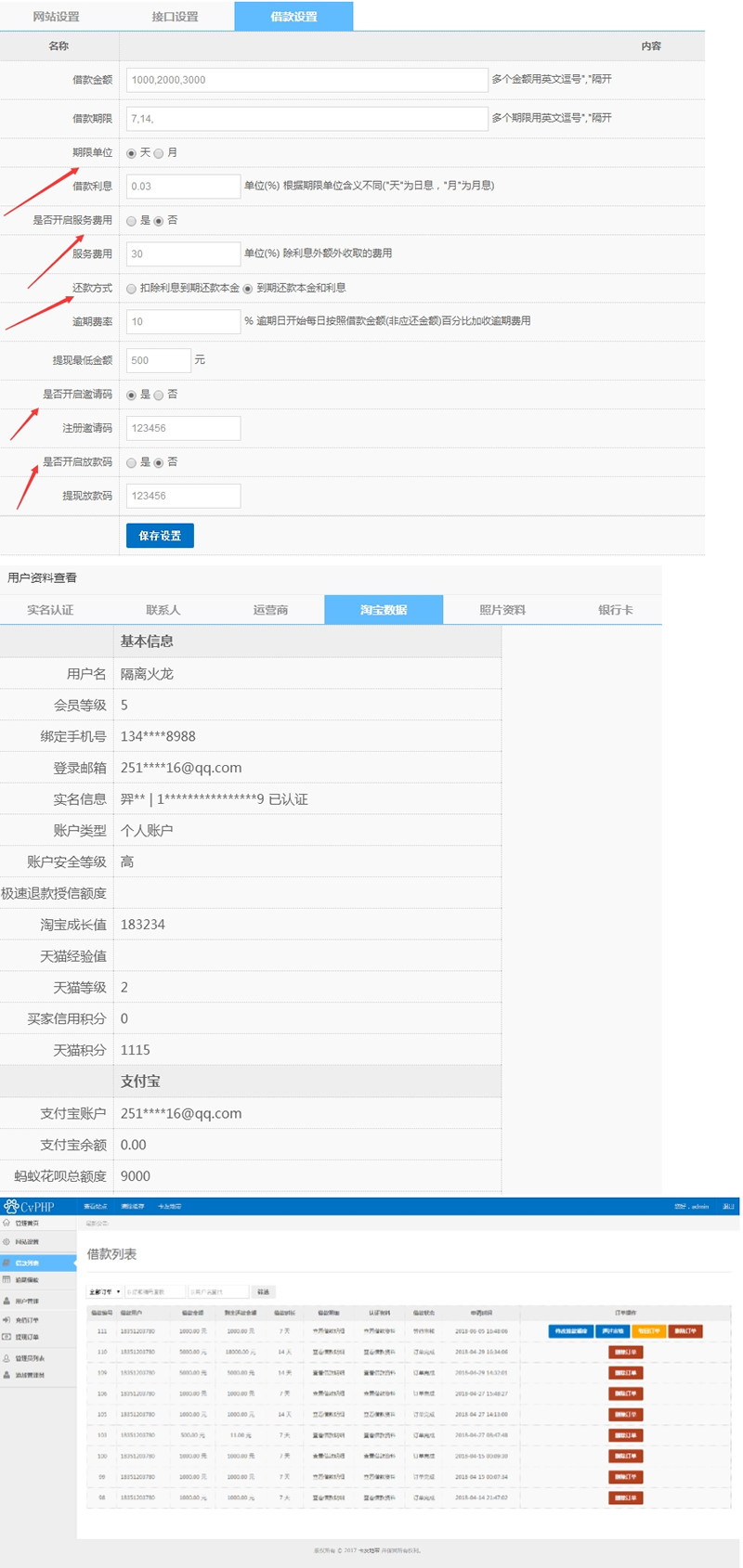This screenshot has height=1568, width=743.
Task: Open 用户管理 user icon in sidebar
Action: point(7,1302)
